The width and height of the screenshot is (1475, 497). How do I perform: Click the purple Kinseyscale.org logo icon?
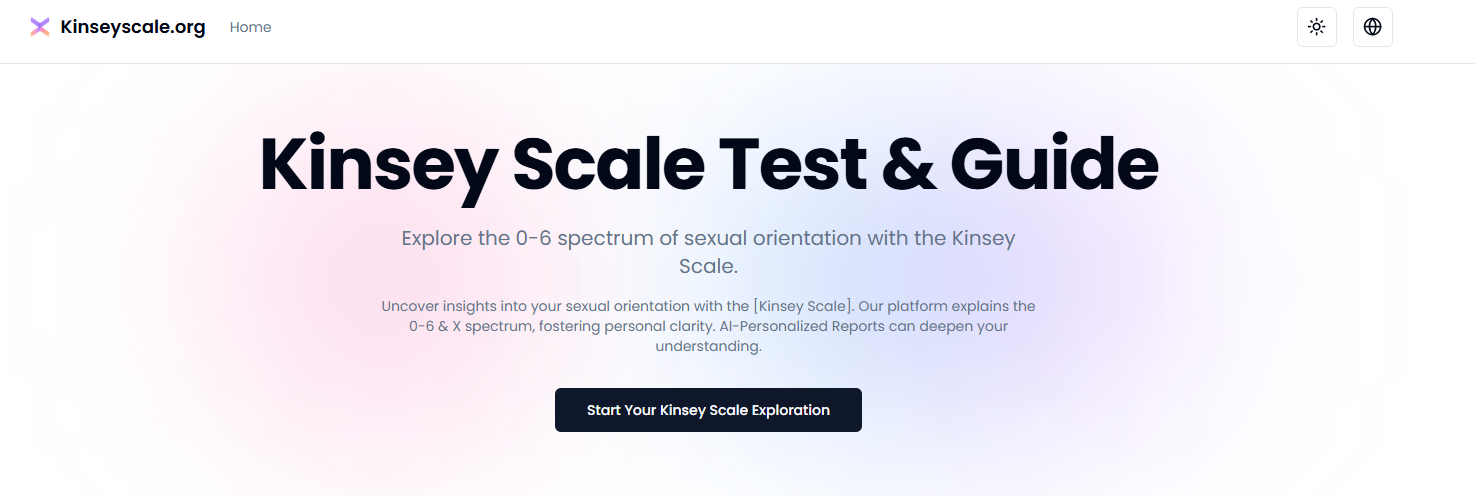click(40, 27)
